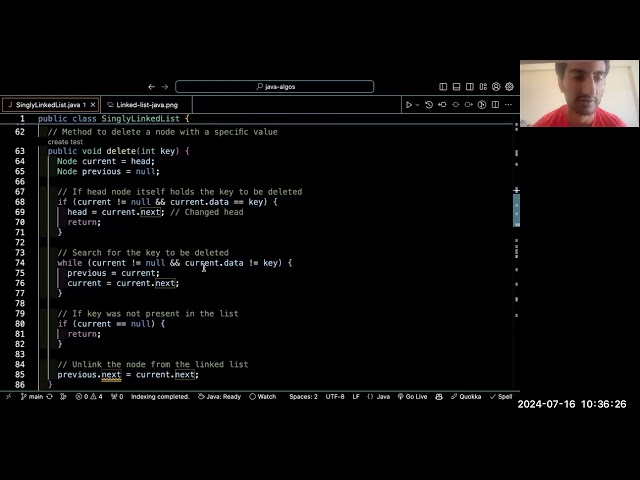Screen dimensions: 640x480
Task: Click the Watch status bar item
Action: (x=263, y=396)
